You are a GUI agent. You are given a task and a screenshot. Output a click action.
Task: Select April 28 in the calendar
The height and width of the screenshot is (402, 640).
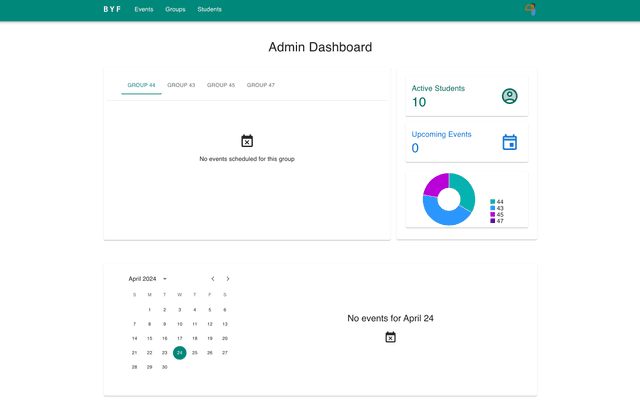click(134, 367)
